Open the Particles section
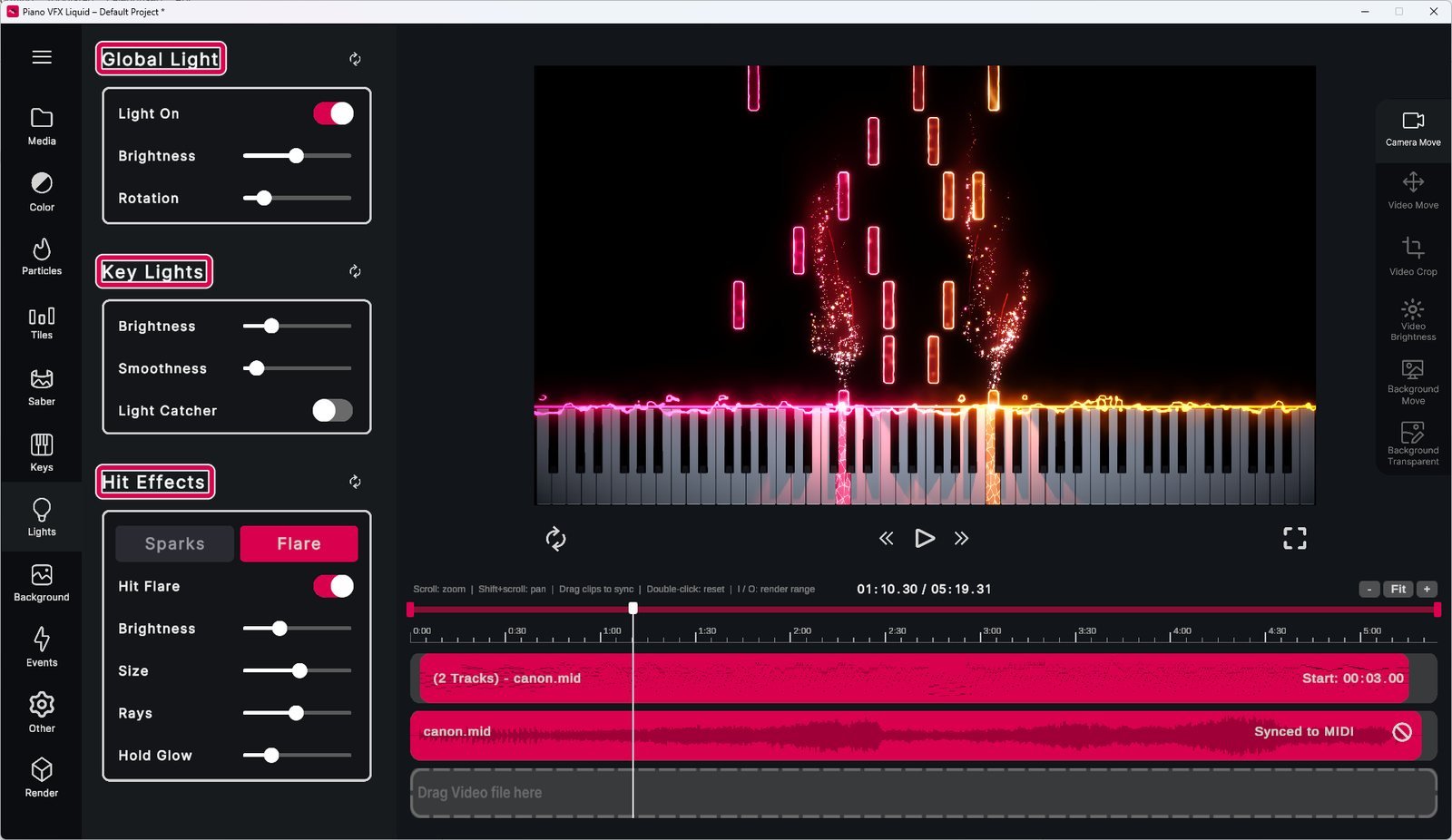 point(42,257)
